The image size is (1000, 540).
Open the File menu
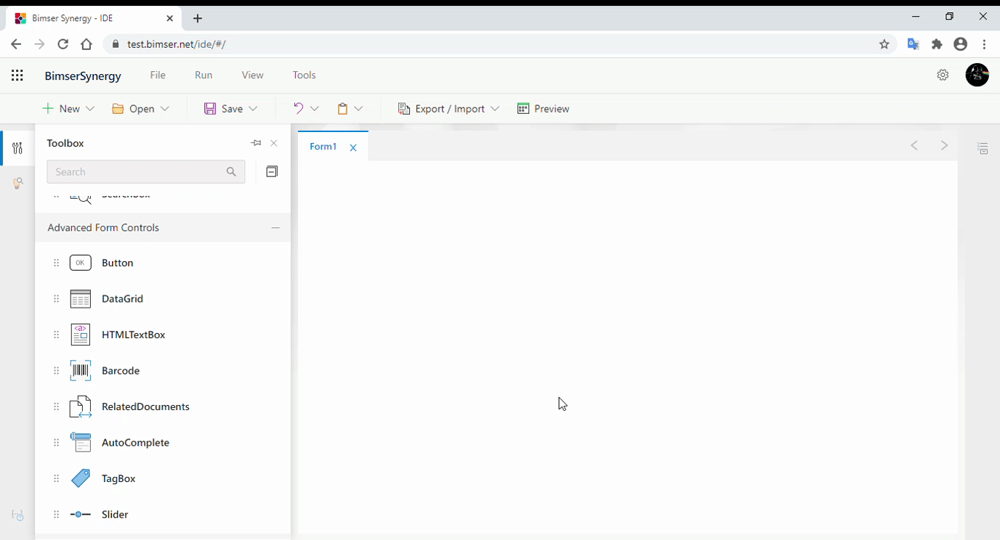click(158, 75)
